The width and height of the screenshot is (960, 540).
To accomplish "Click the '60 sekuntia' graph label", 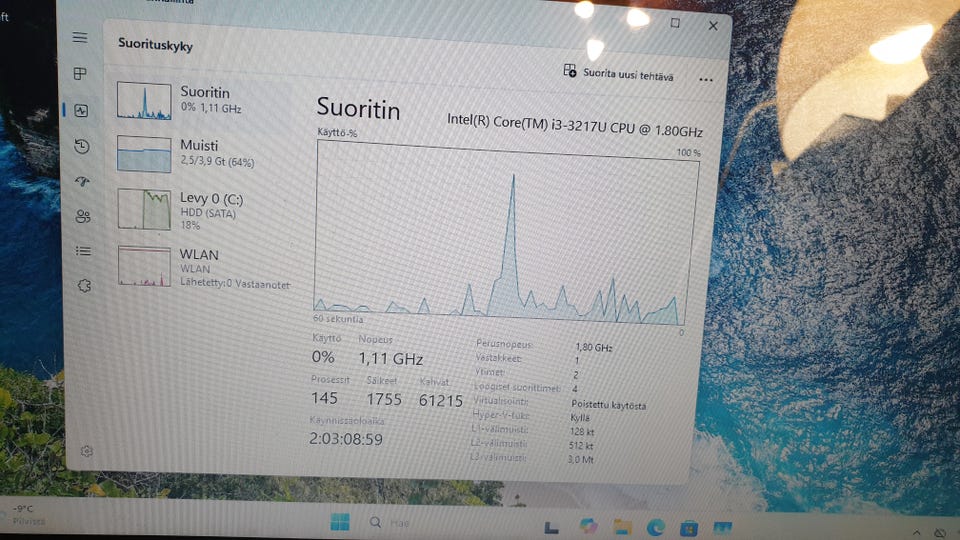I will (x=338, y=319).
